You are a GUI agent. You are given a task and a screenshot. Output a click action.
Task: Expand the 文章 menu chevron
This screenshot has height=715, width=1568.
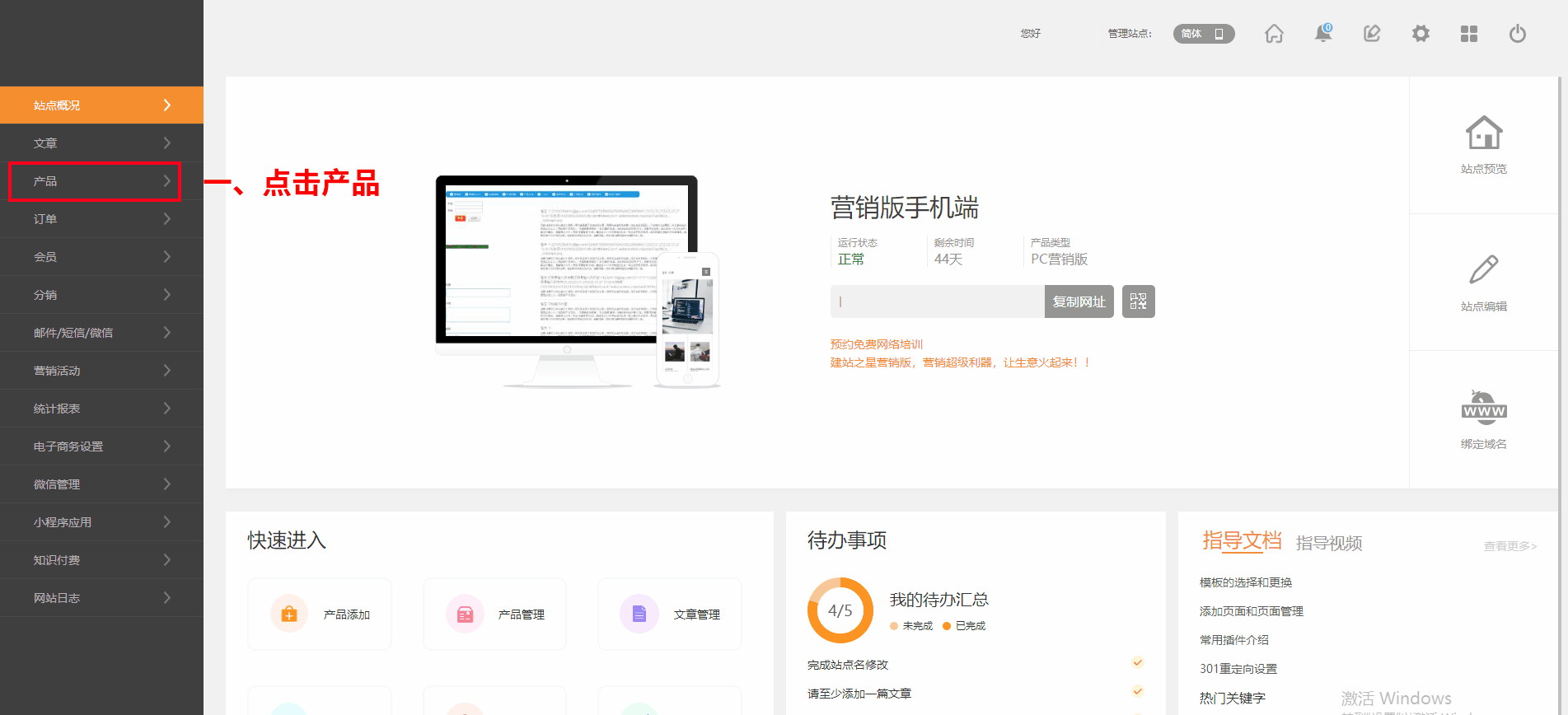(167, 143)
